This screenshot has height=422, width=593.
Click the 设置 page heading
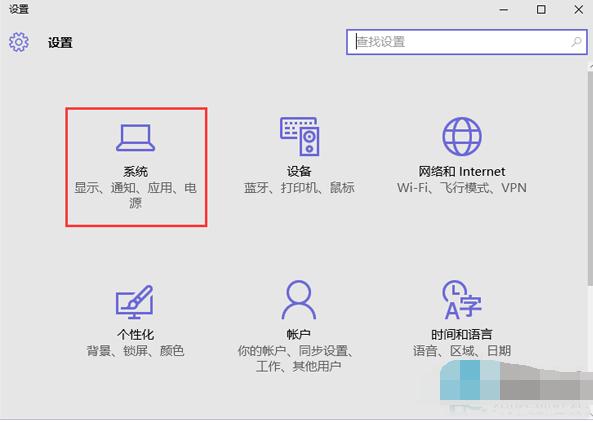60,42
